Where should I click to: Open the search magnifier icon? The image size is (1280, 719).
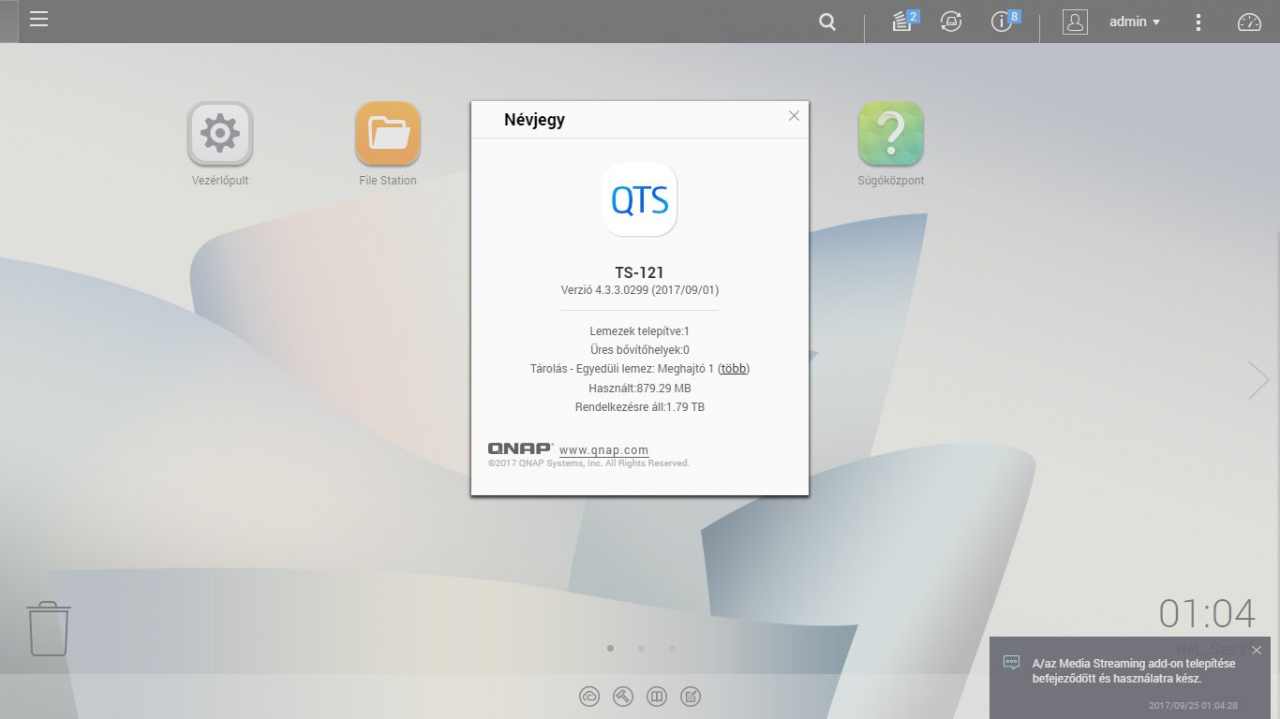[x=827, y=22]
